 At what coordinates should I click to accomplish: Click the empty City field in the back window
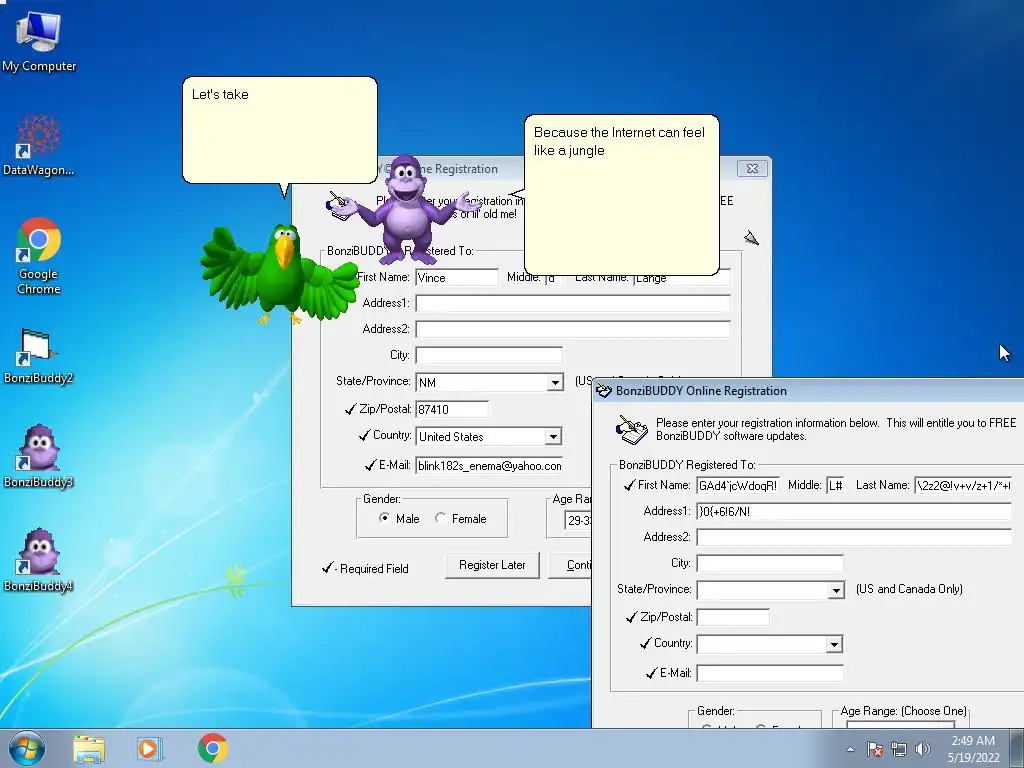[x=488, y=355]
